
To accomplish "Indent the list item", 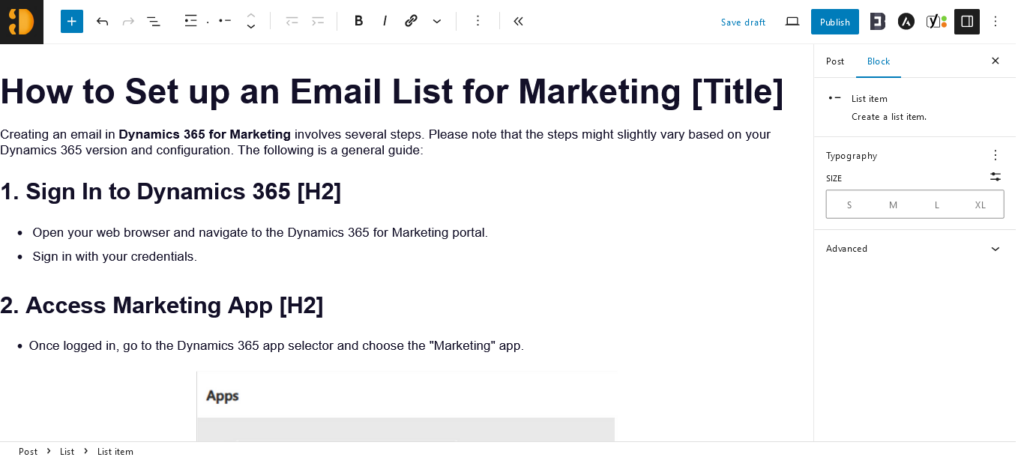I will click(318, 22).
